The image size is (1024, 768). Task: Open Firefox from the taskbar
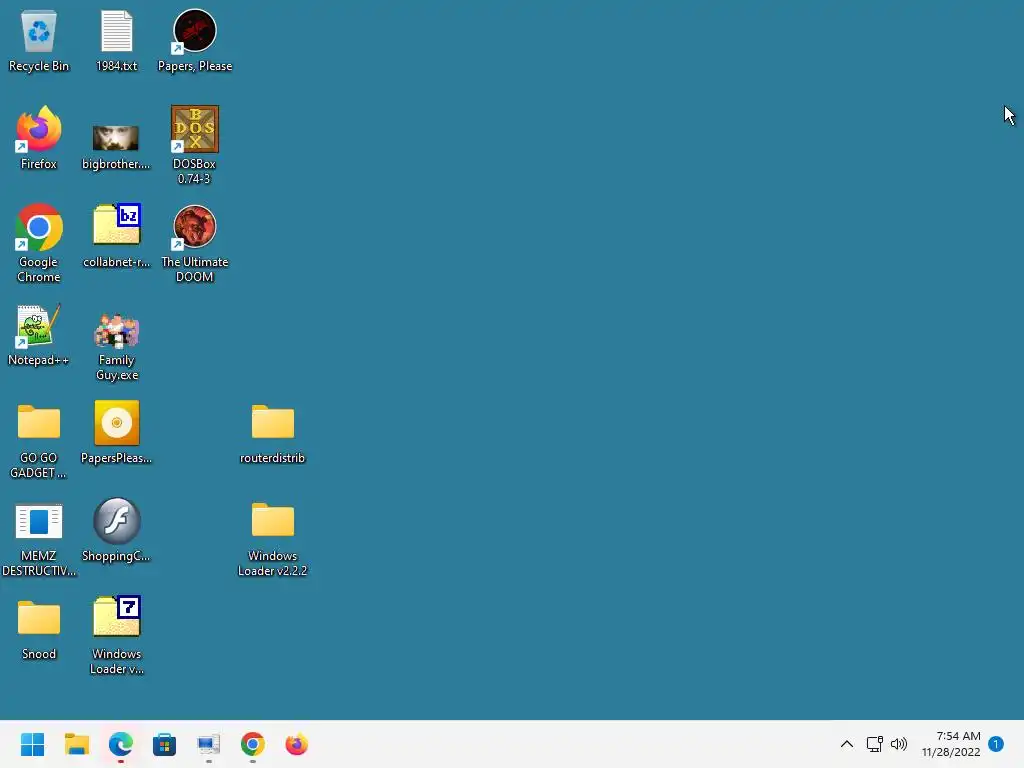pos(296,744)
